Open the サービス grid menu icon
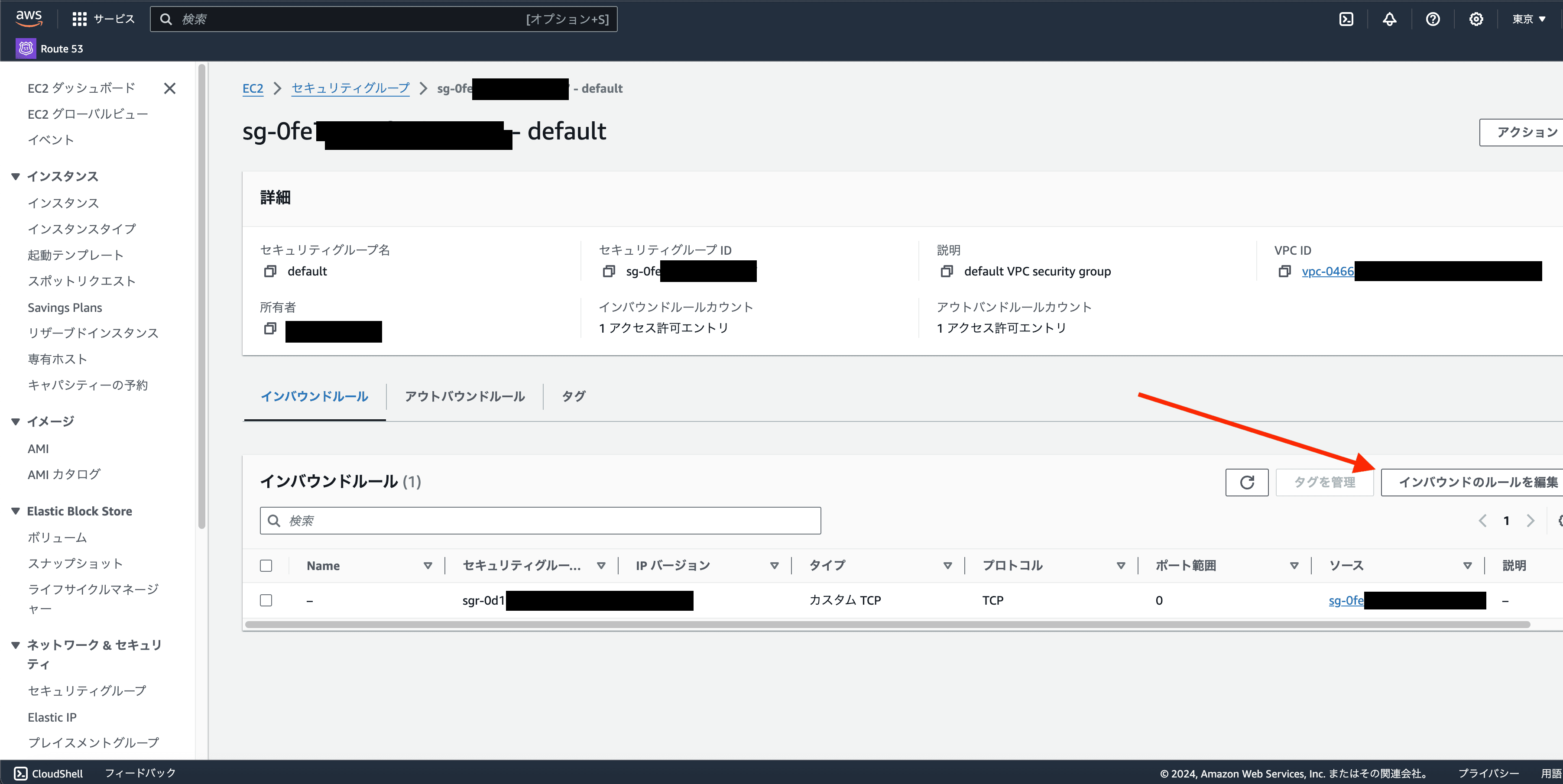1563x784 pixels. tap(79, 19)
